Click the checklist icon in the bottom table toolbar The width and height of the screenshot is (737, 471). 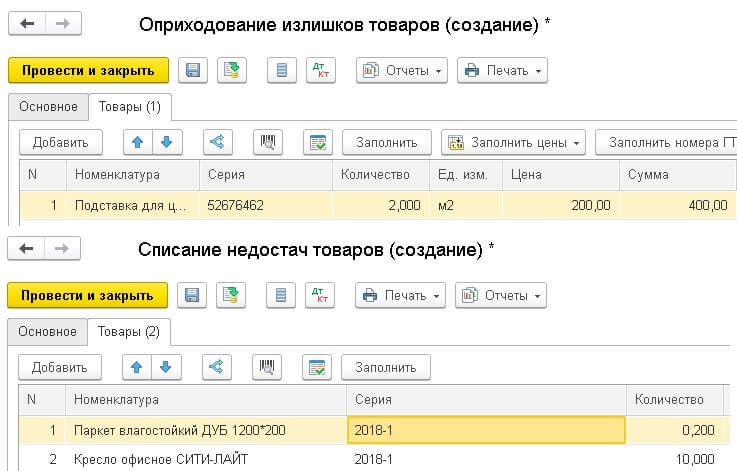(x=317, y=367)
